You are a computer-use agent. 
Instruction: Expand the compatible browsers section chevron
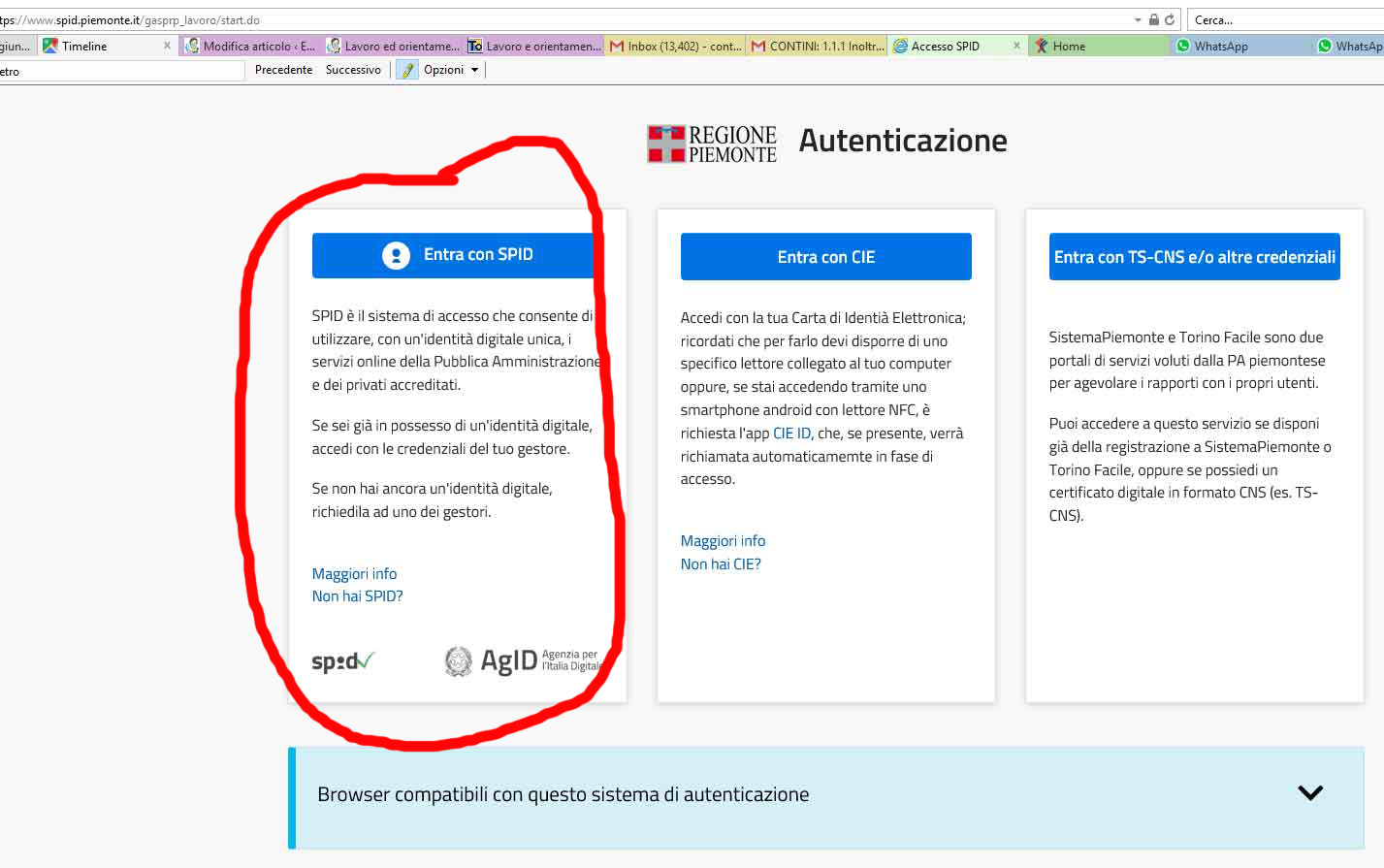tap(1310, 793)
